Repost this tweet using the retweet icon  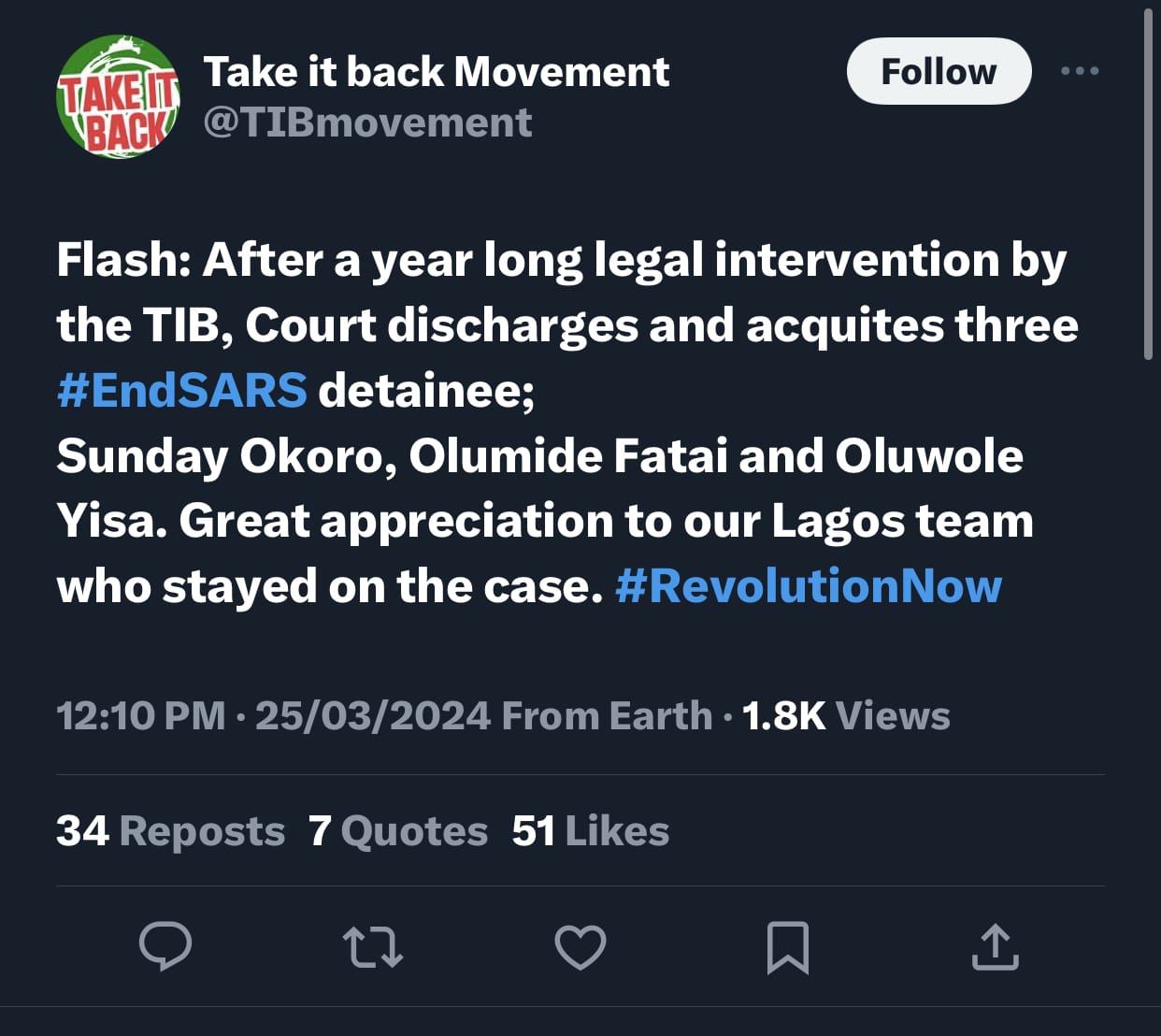373,946
